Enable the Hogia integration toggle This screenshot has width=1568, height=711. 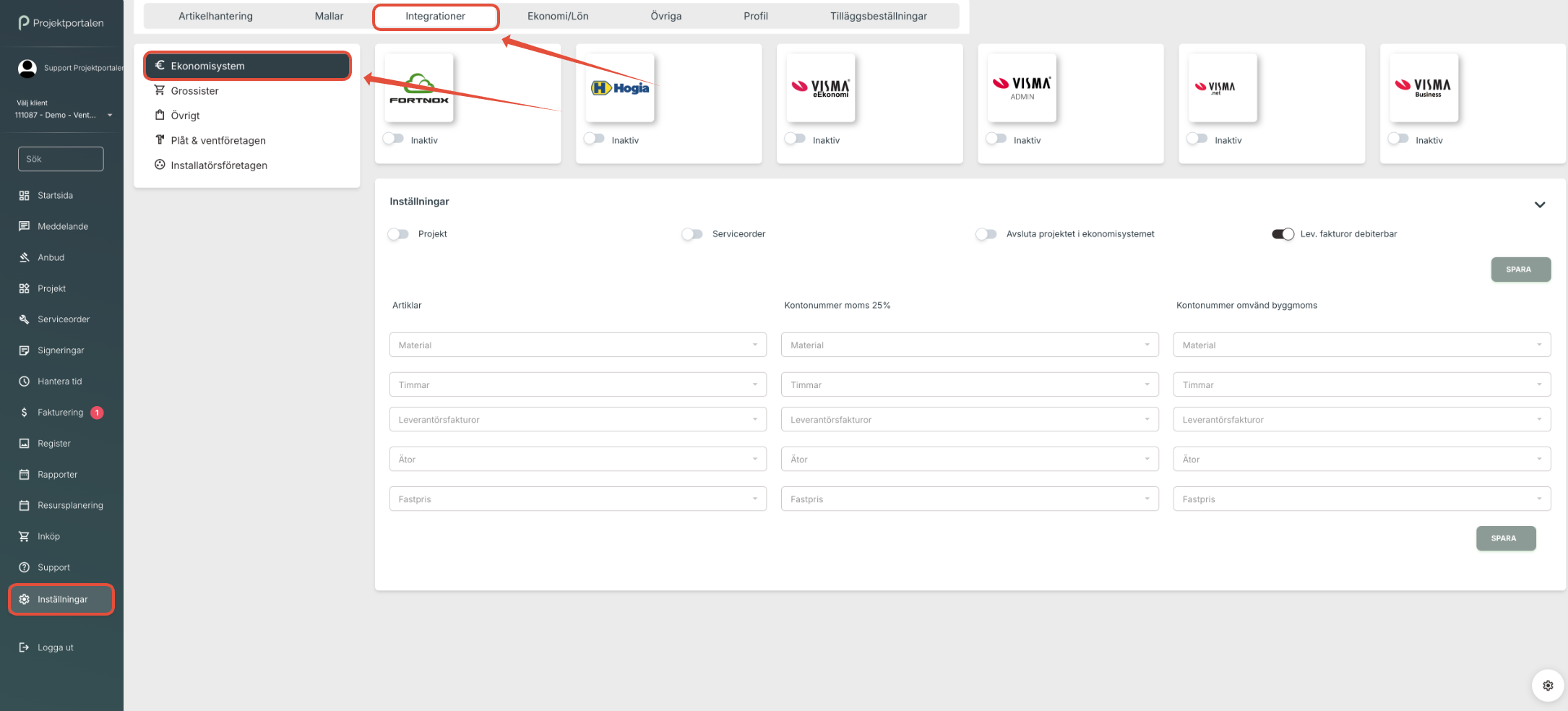(x=594, y=139)
